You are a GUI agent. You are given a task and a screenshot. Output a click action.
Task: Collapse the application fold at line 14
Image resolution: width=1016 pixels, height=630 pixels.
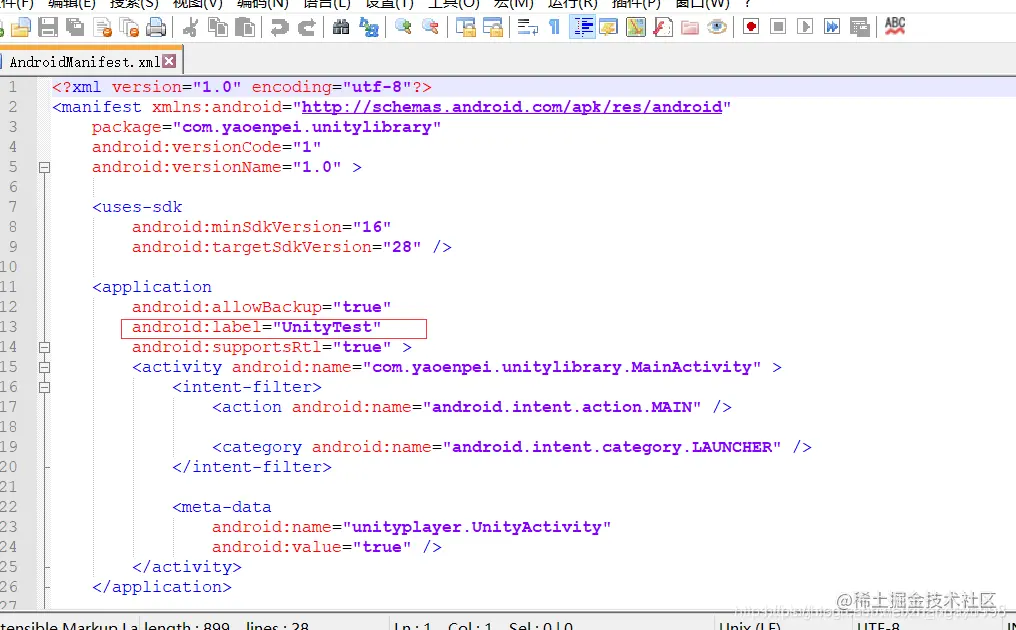pos(44,347)
